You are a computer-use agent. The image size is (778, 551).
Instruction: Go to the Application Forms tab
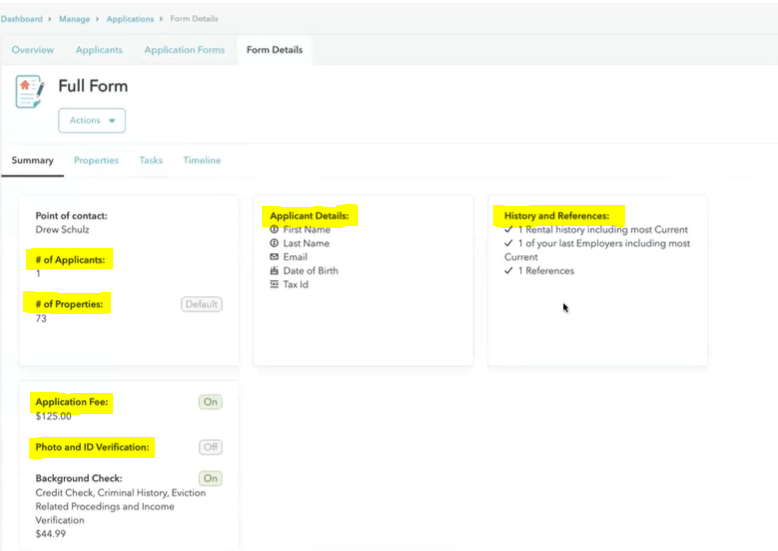click(x=184, y=50)
